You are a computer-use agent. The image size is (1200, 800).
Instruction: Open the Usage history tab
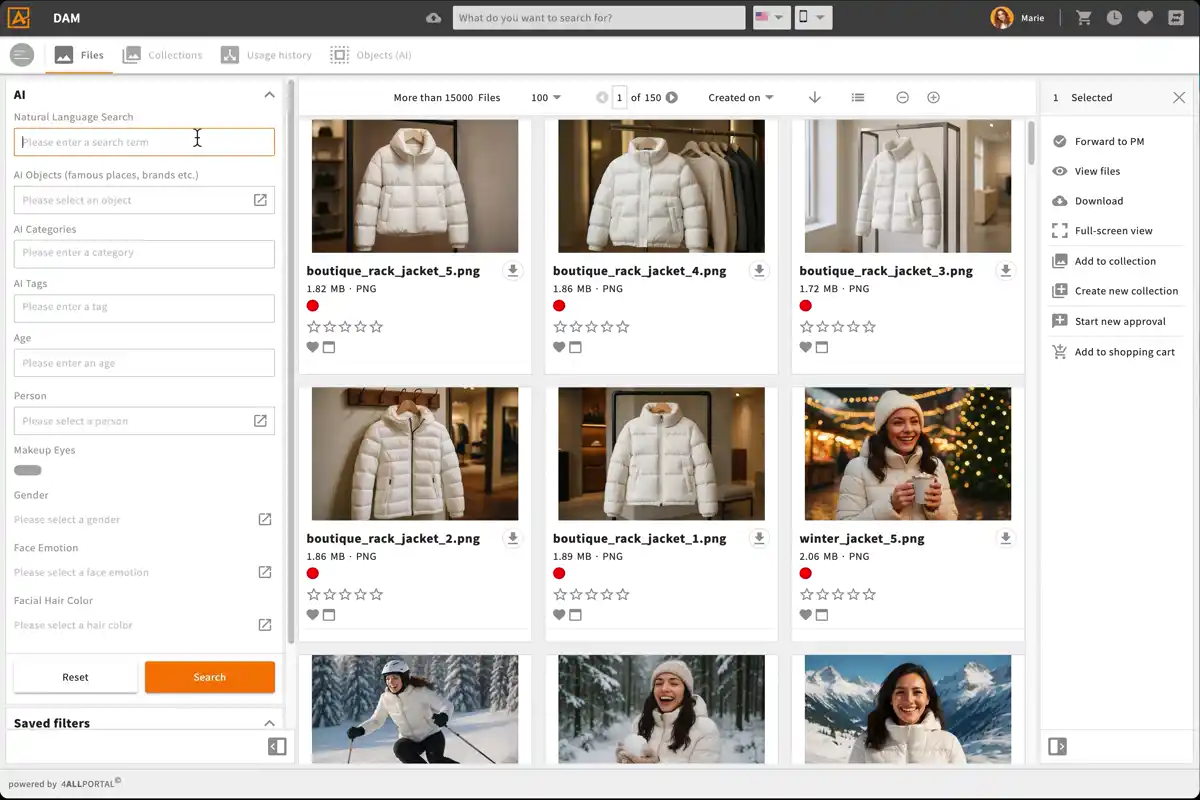266,55
